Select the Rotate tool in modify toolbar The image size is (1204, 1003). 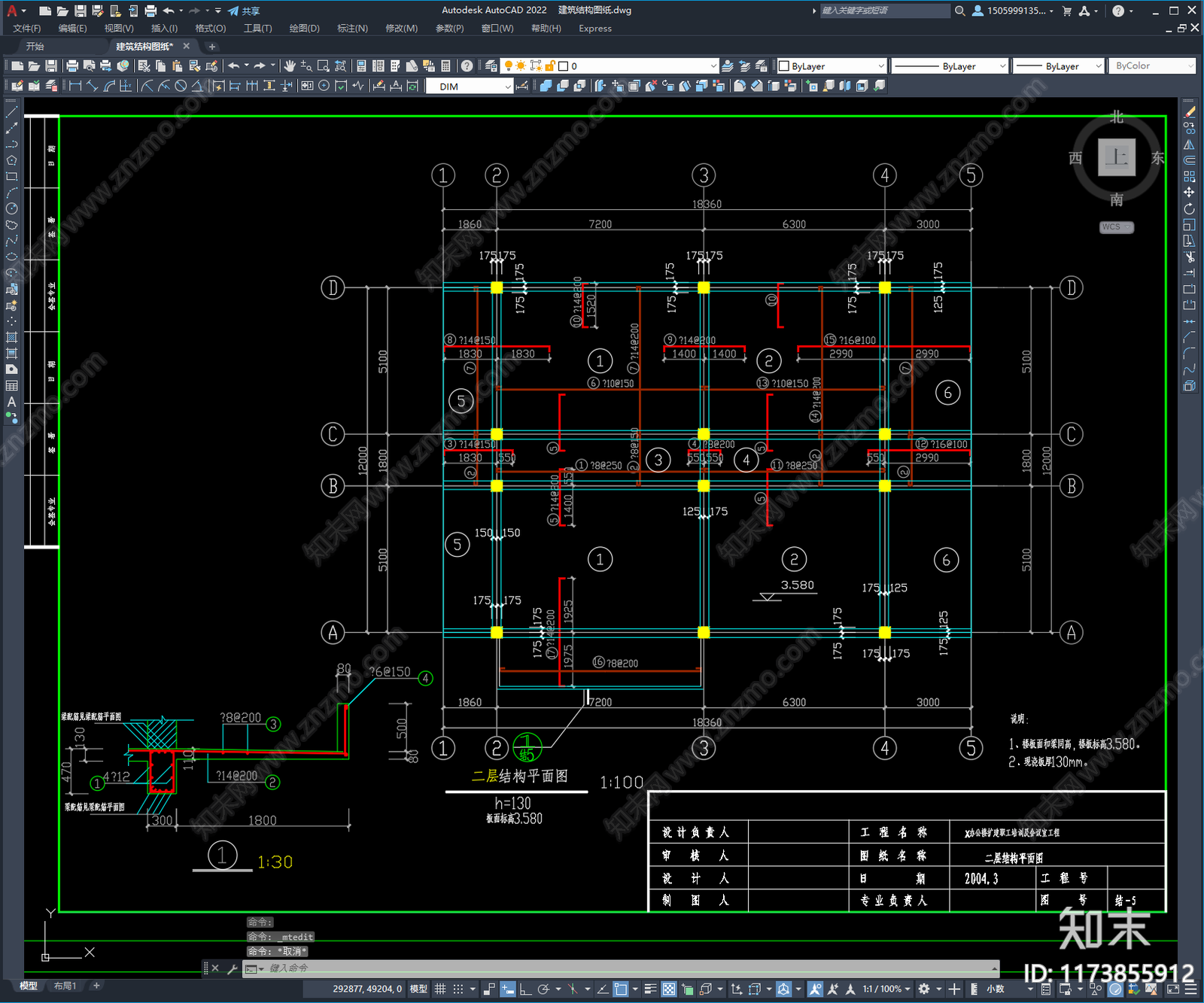coord(1189,208)
